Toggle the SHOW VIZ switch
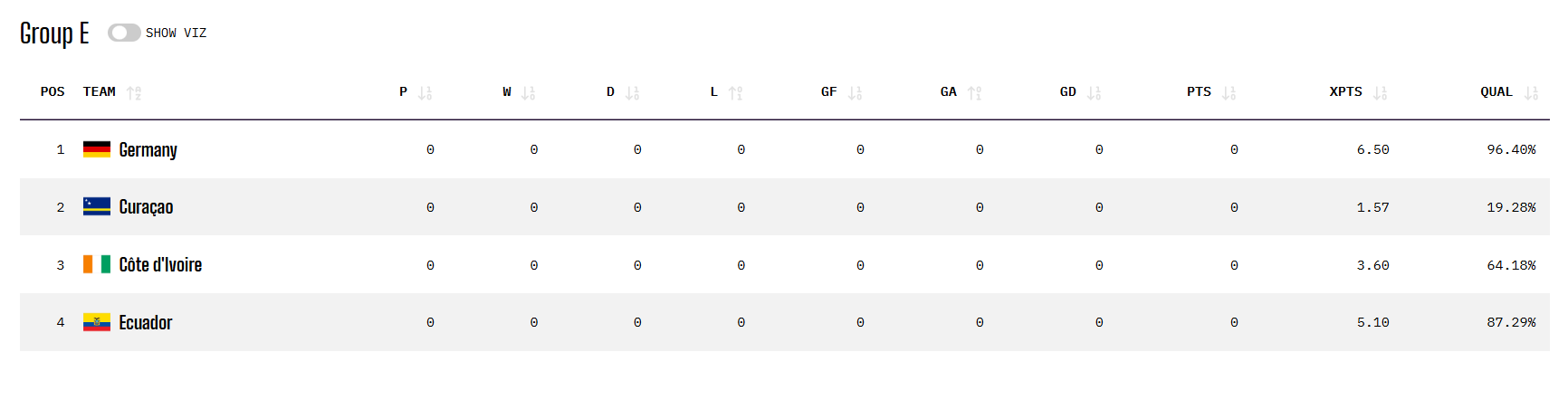Viewport: 1568px width, 409px height. [124, 33]
